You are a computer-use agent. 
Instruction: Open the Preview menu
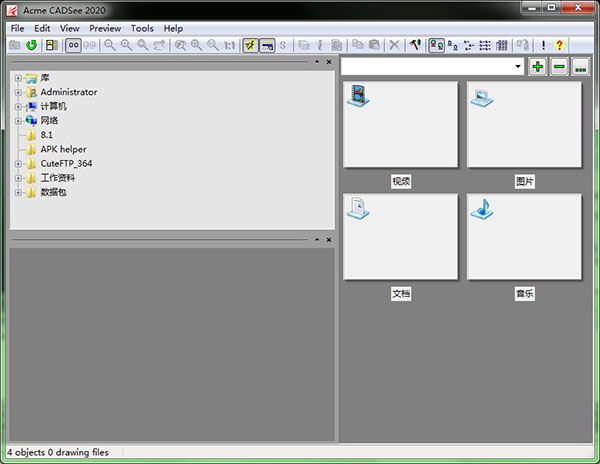(105, 29)
